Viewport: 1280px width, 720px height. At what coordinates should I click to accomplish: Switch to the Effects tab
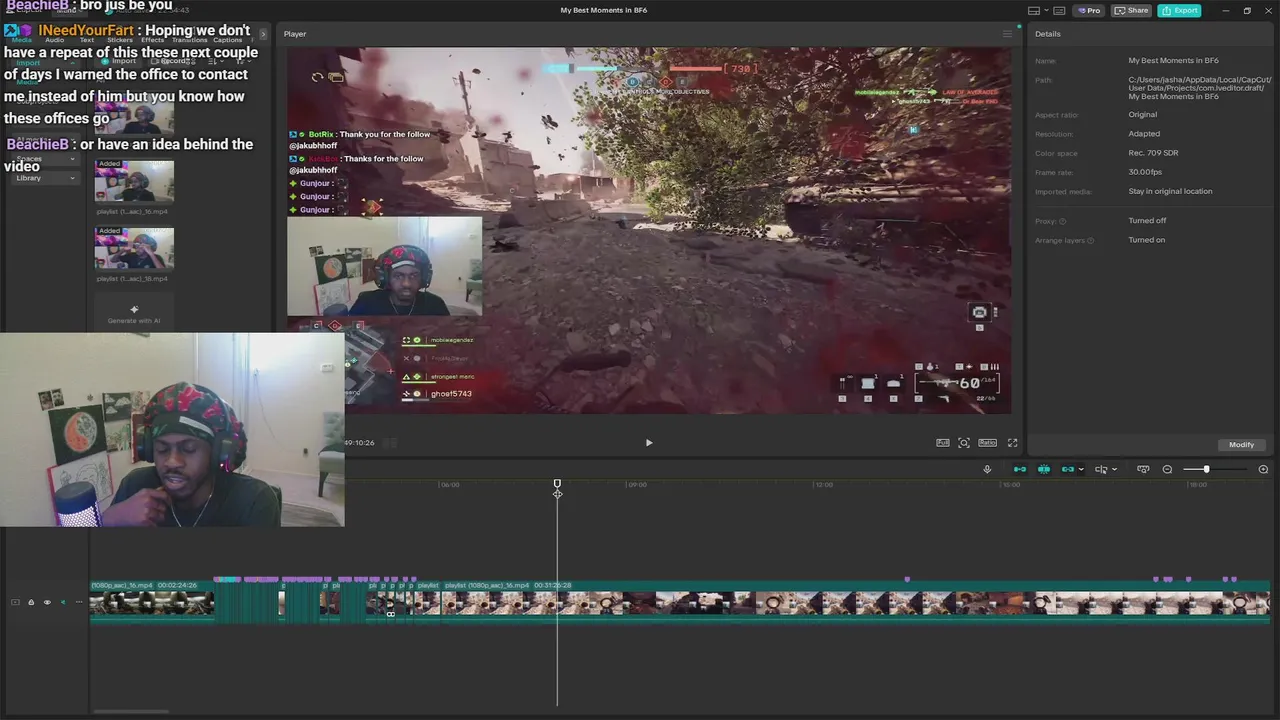[152, 40]
